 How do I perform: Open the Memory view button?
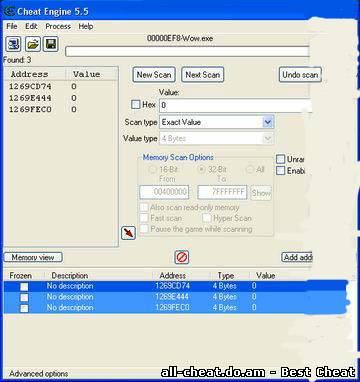[33, 257]
